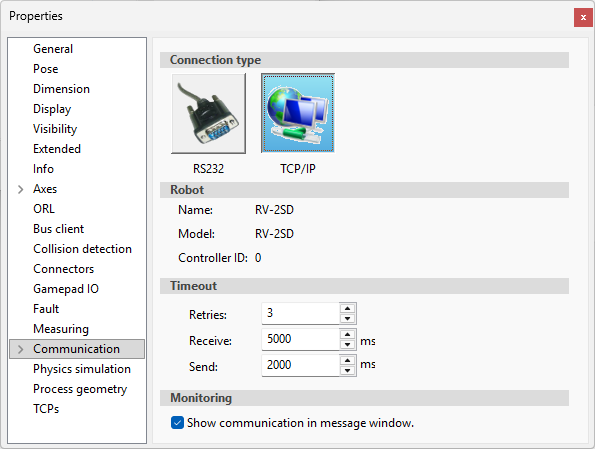Screen dimensions: 595x449
Task: Focus the Send timeout field
Action: pos(301,365)
